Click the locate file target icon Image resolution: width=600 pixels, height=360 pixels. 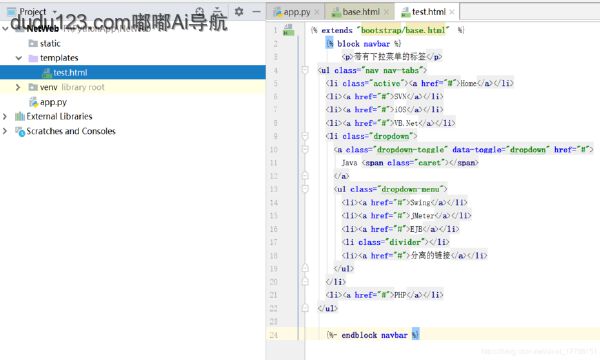click(199, 11)
